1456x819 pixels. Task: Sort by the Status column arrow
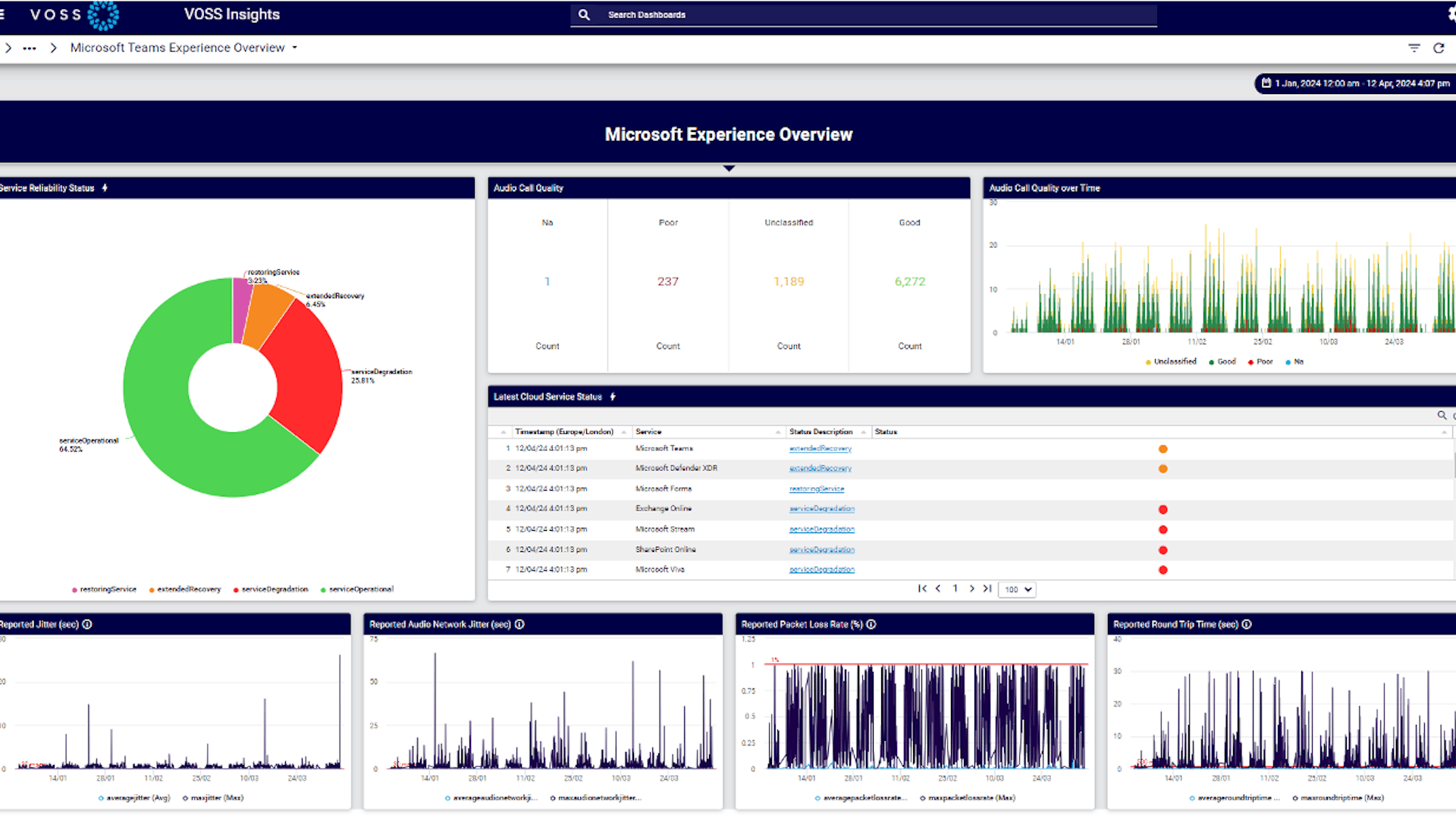pyautogui.click(x=1444, y=432)
